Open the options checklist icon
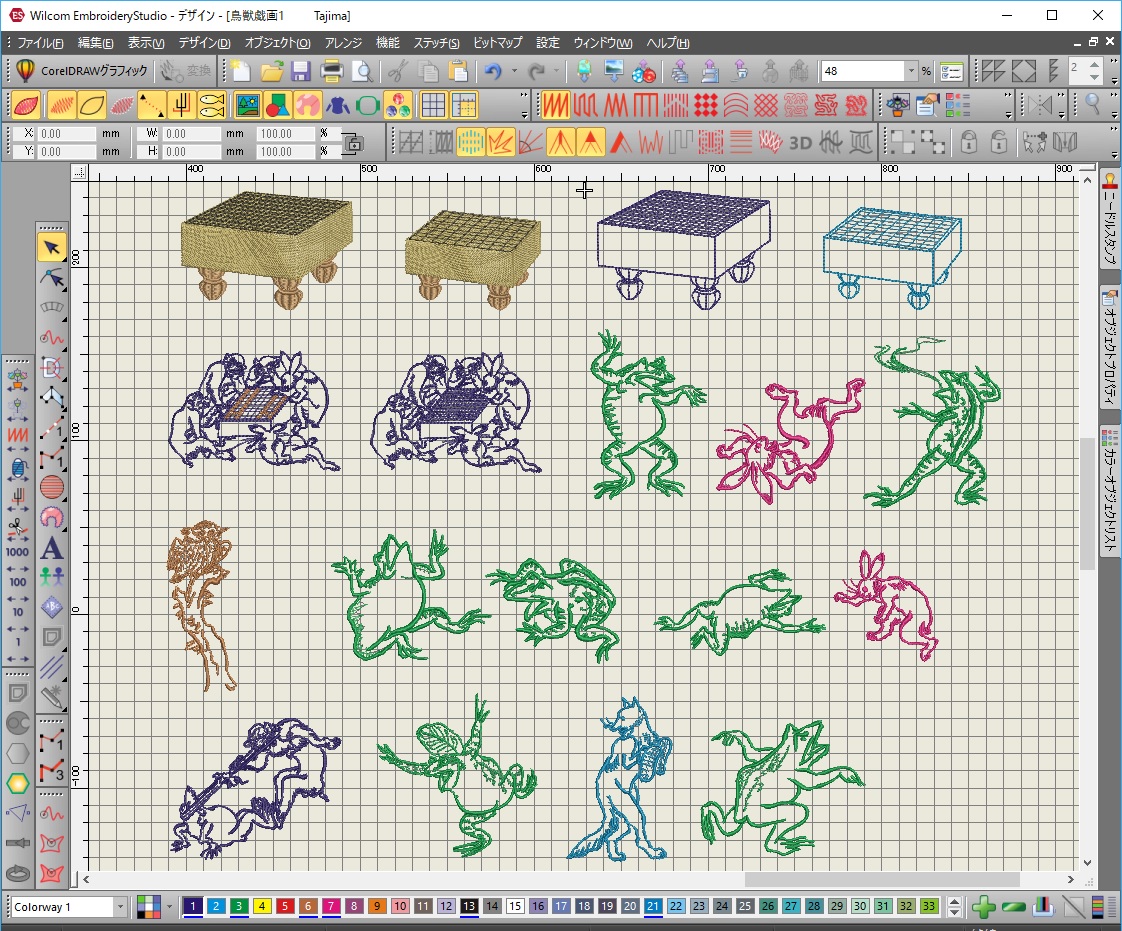Screen dimensions: 1122x931 [952, 71]
